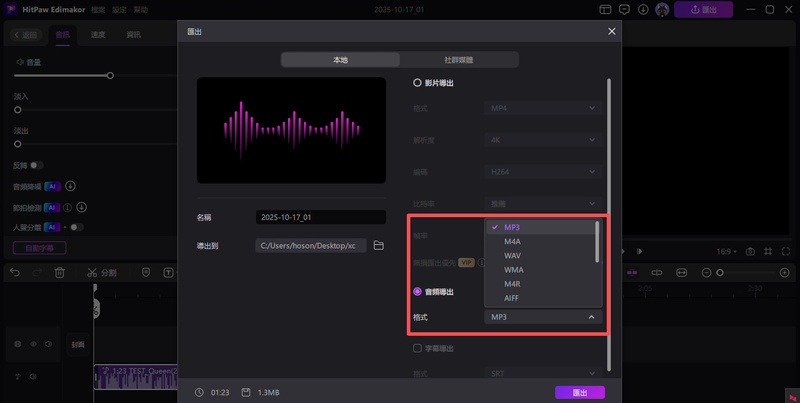Click the folder icon to browse export path

pos(378,245)
